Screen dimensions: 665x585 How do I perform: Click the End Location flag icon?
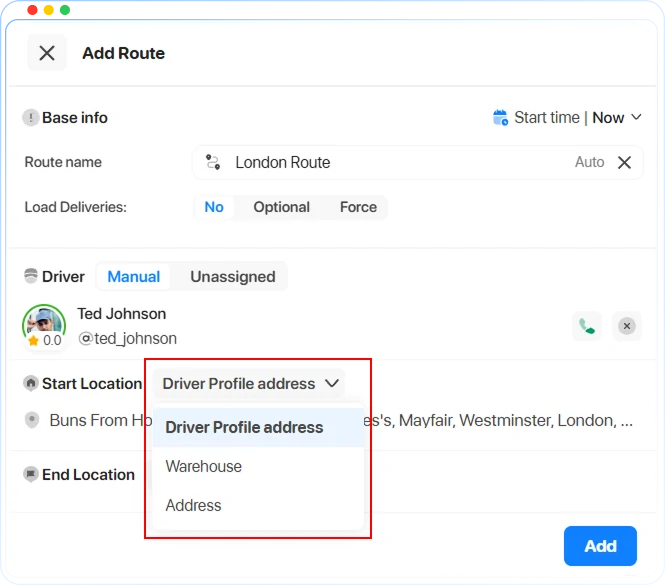point(31,474)
